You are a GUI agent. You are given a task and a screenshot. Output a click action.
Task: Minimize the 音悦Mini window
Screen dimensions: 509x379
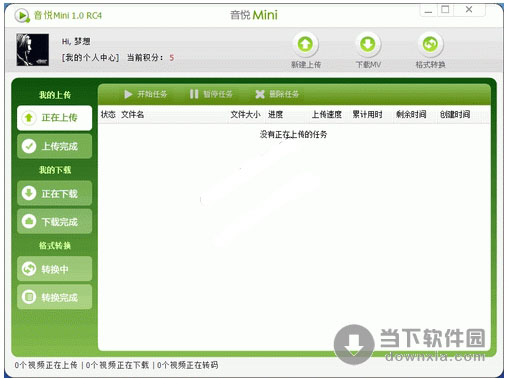428,10
